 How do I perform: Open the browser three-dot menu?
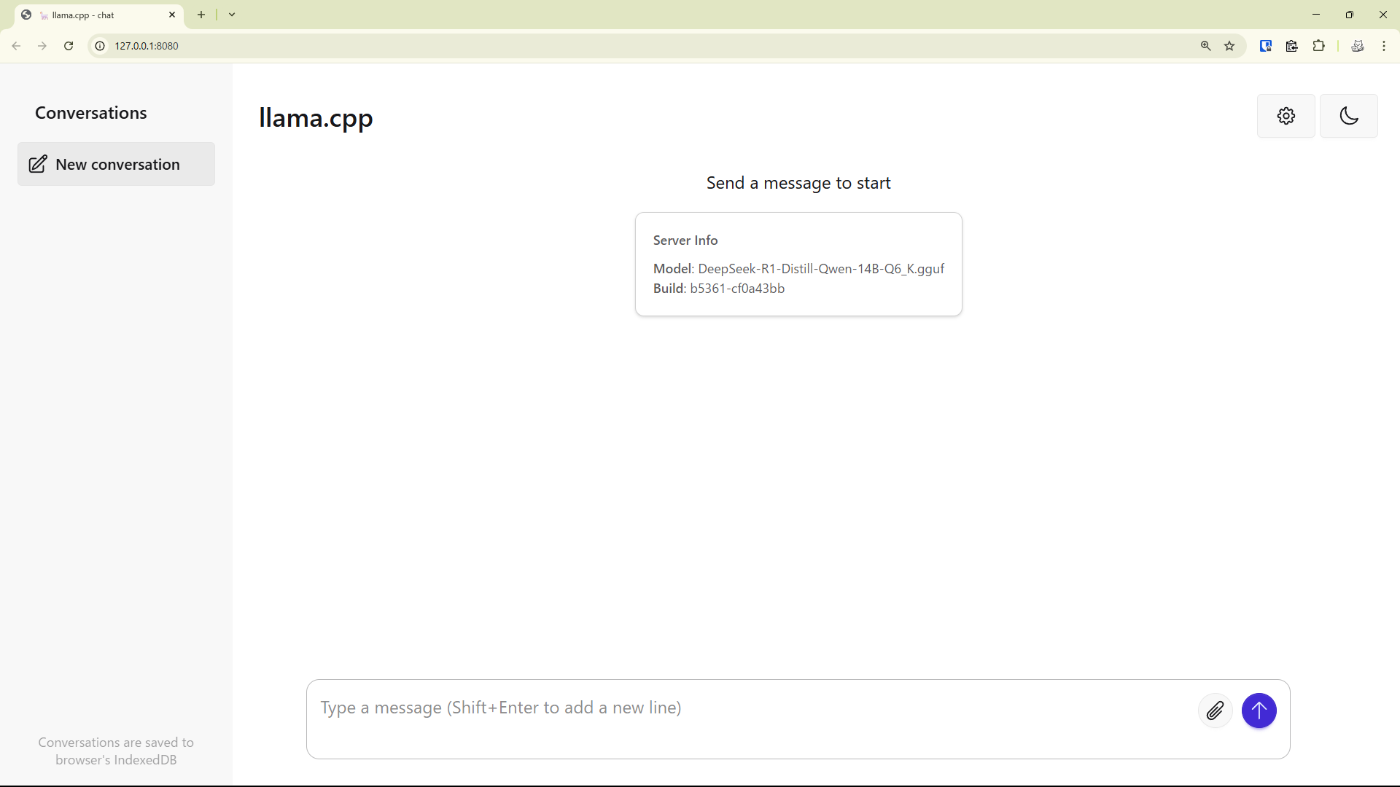point(1384,46)
